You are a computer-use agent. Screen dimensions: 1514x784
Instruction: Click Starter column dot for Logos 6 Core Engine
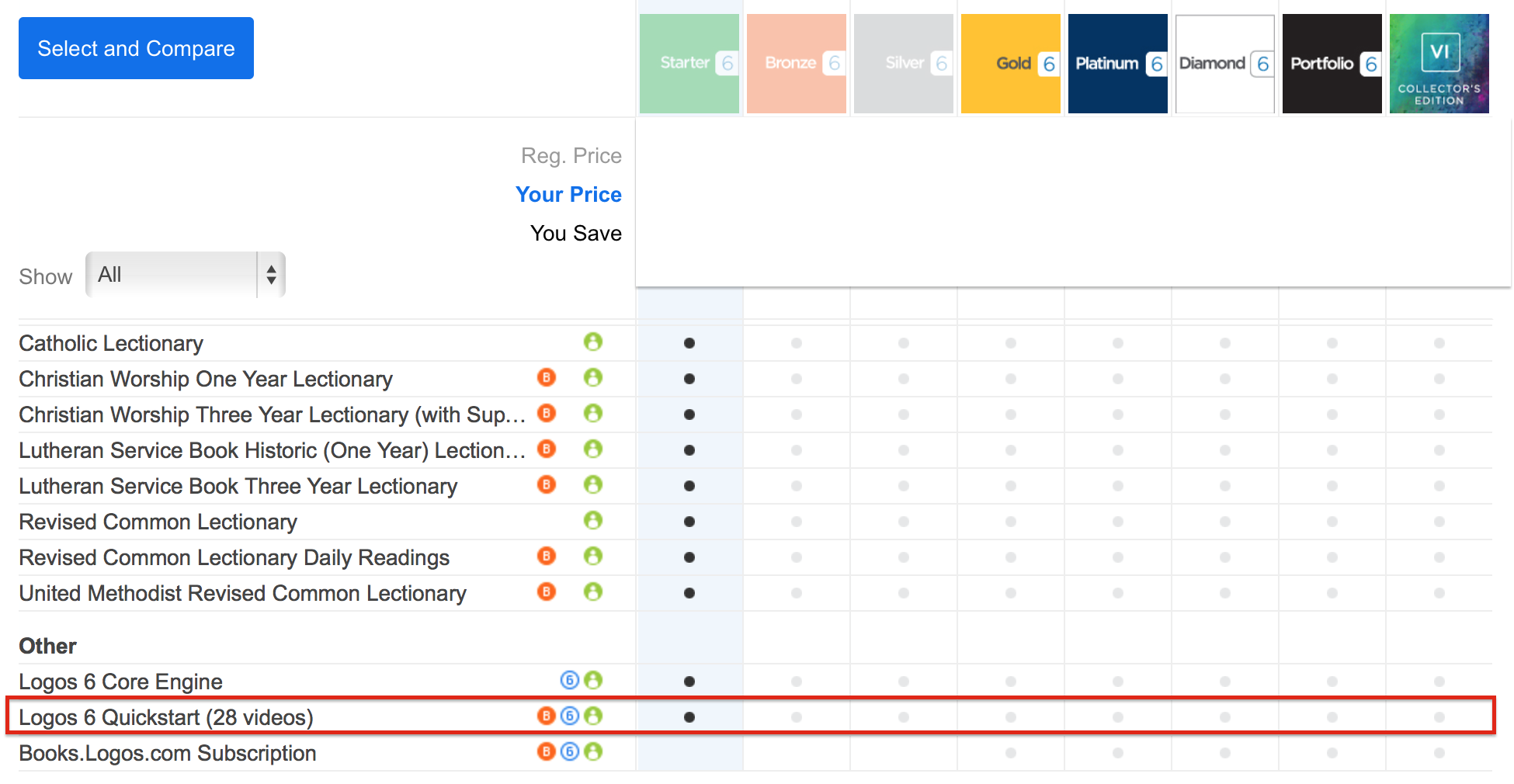[x=689, y=682]
